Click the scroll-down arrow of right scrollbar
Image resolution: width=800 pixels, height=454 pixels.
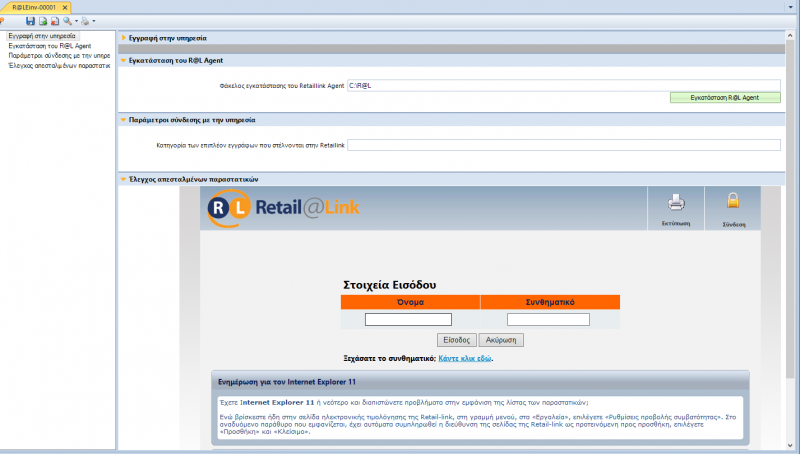coord(790,445)
